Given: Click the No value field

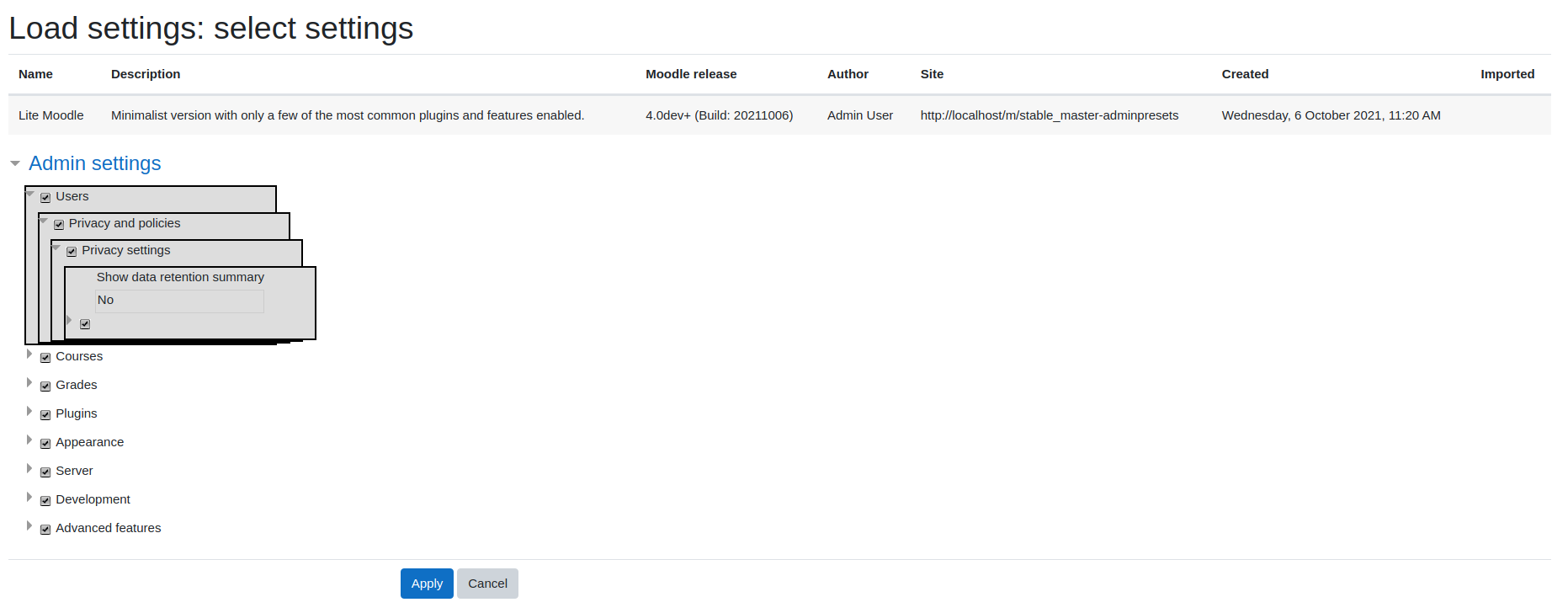Looking at the screenshot, I should point(179,301).
